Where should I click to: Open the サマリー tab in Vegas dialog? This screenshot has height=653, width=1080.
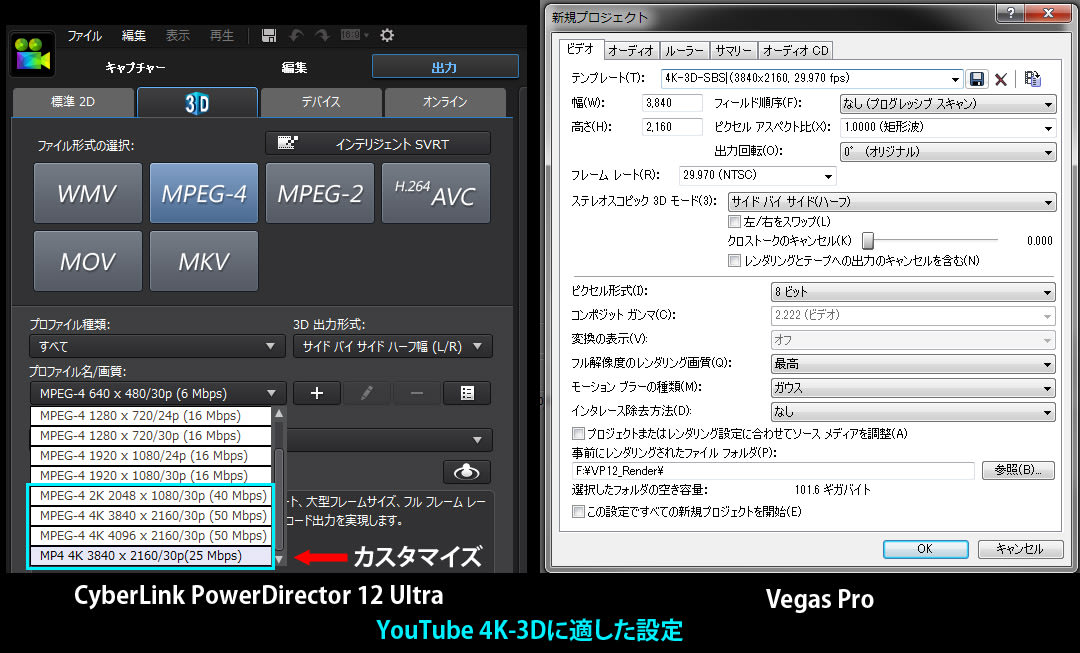pyautogui.click(x=733, y=50)
